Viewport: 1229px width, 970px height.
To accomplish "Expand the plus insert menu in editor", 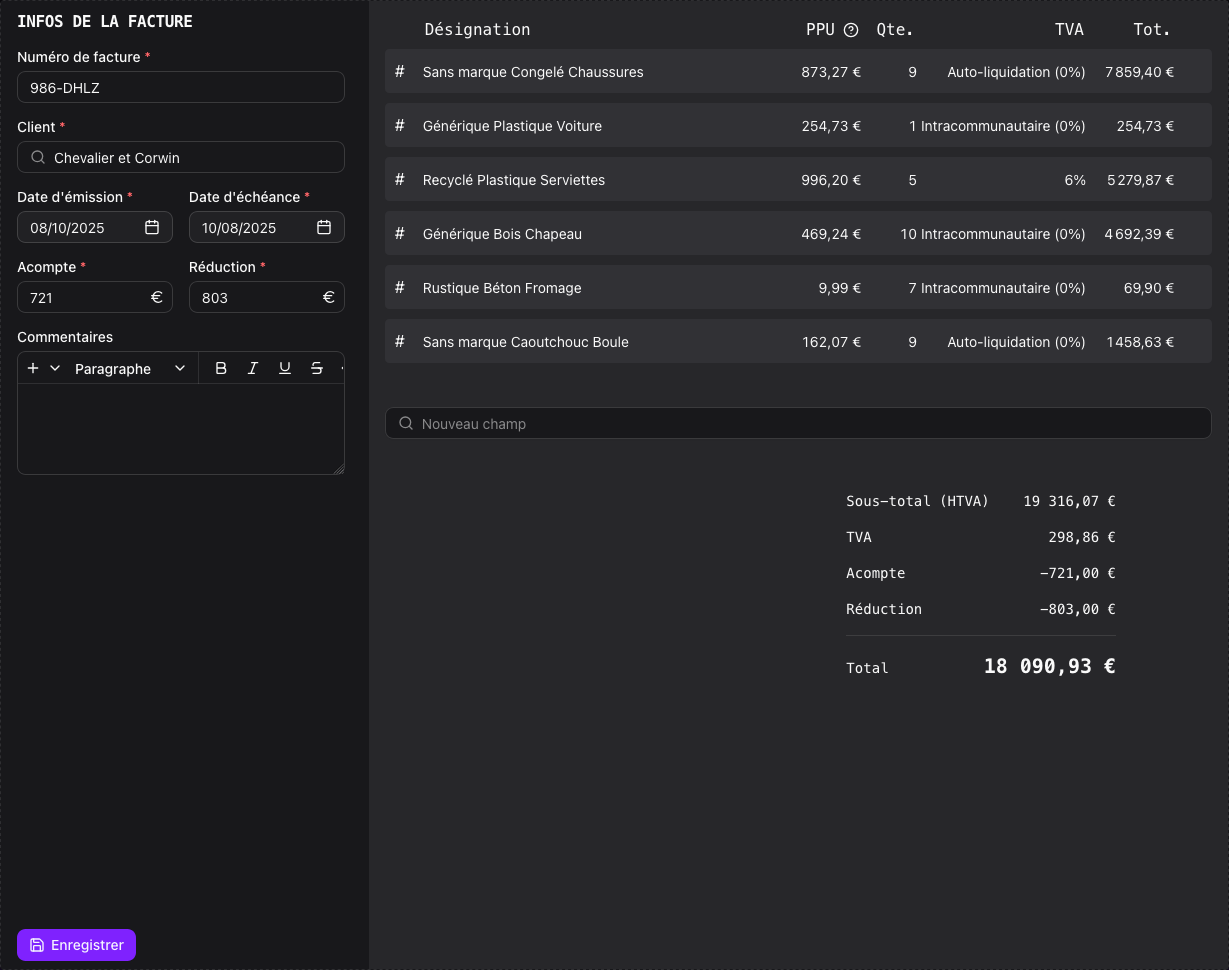I will (x=43, y=368).
